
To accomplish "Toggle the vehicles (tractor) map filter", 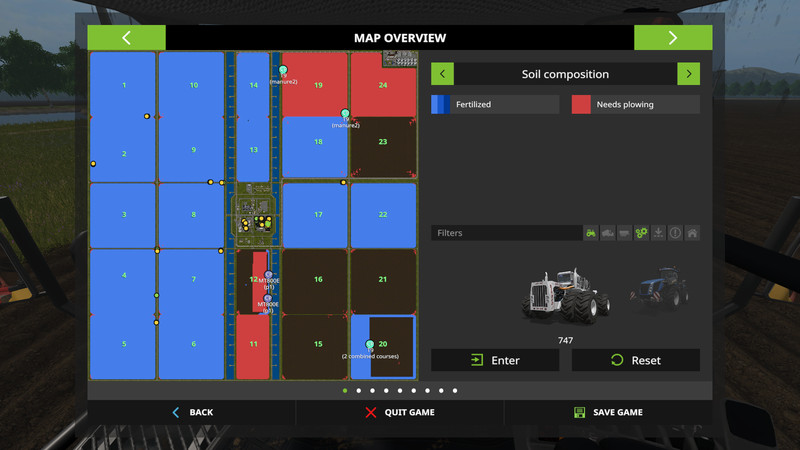I will click(591, 233).
